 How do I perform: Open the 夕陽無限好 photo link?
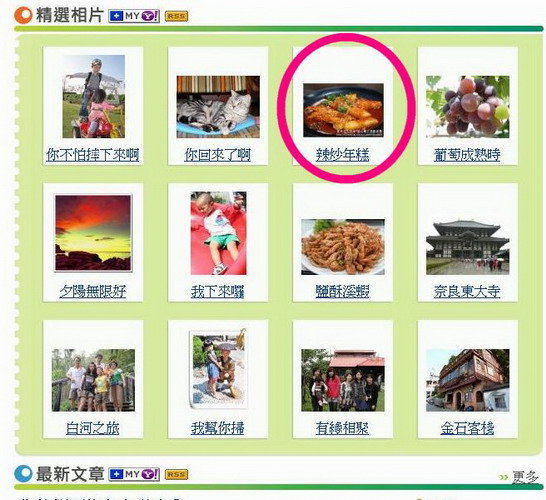pyautogui.click(x=93, y=291)
